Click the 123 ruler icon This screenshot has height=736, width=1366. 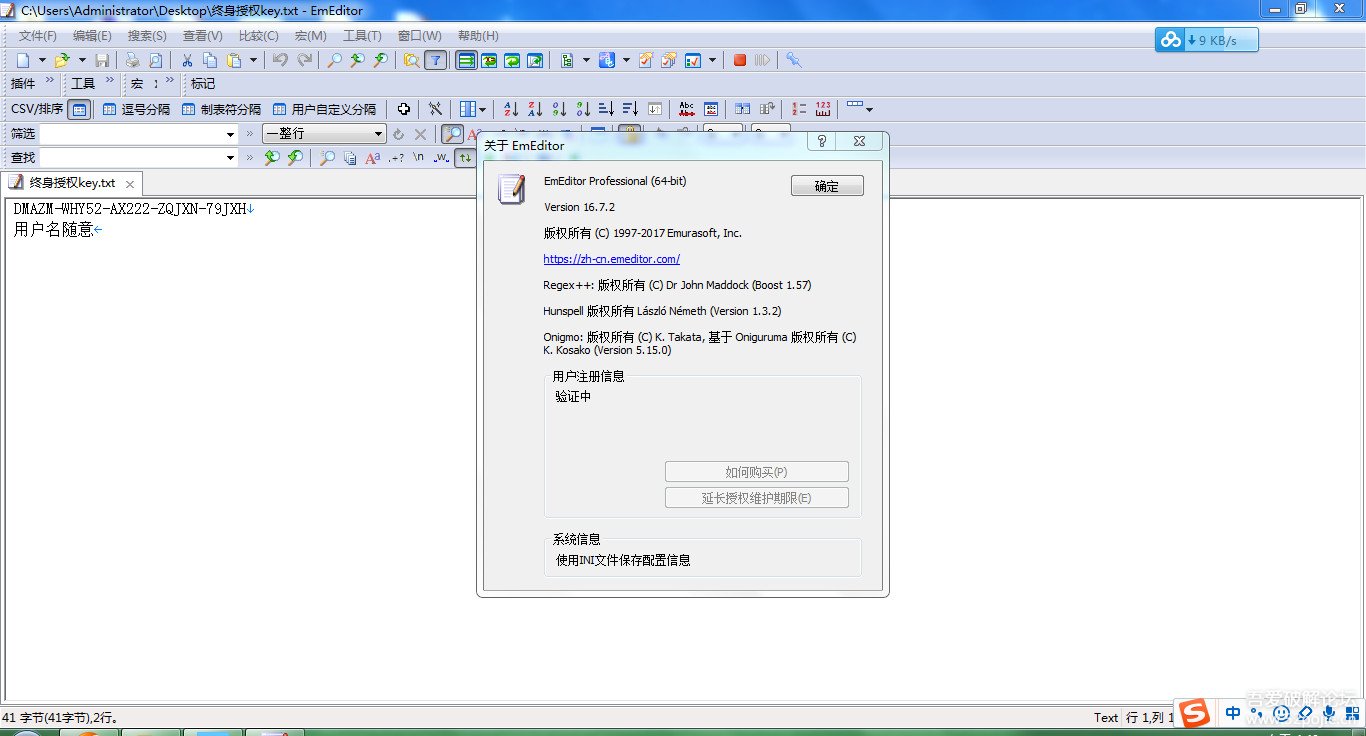pyautogui.click(x=823, y=109)
